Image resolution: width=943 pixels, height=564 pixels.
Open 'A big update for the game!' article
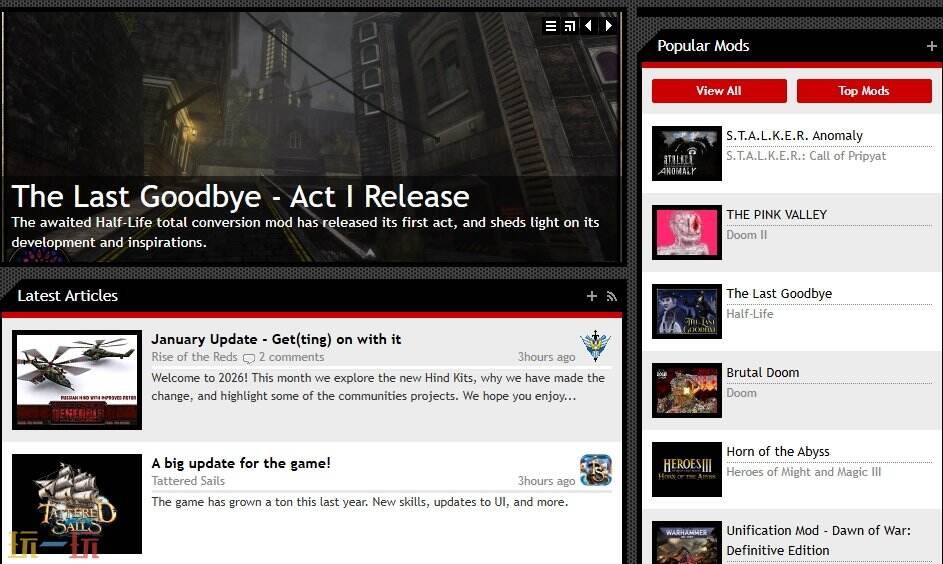click(x=241, y=463)
